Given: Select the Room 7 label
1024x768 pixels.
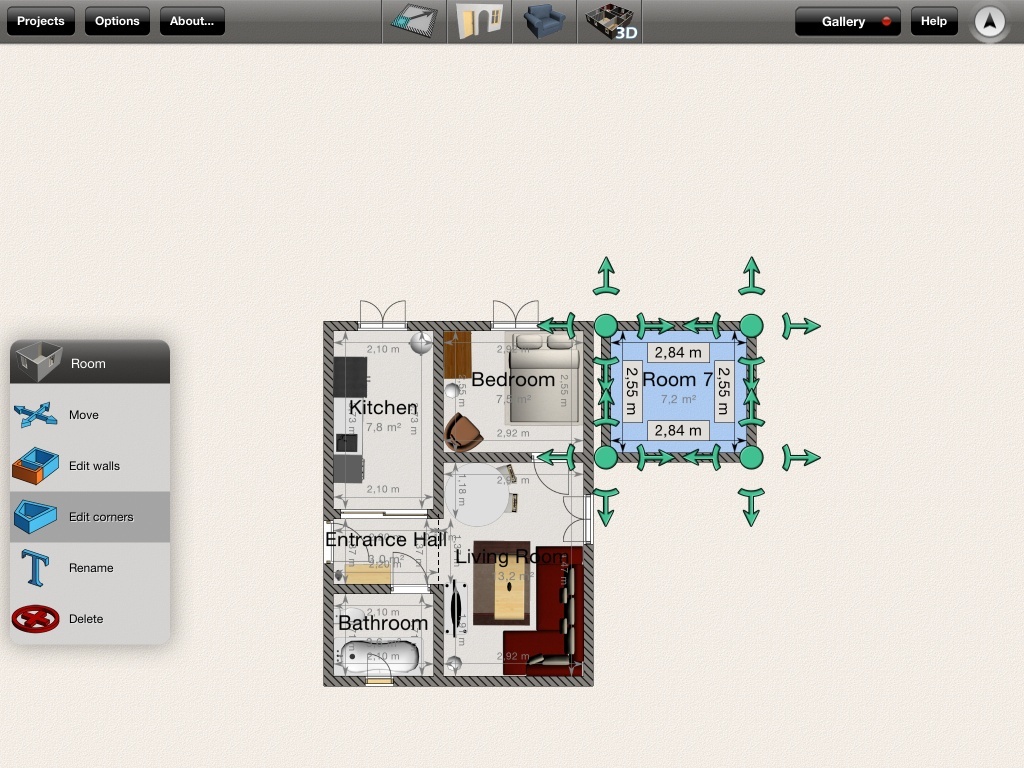Looking at the screenshot, I should pos(677,379).
